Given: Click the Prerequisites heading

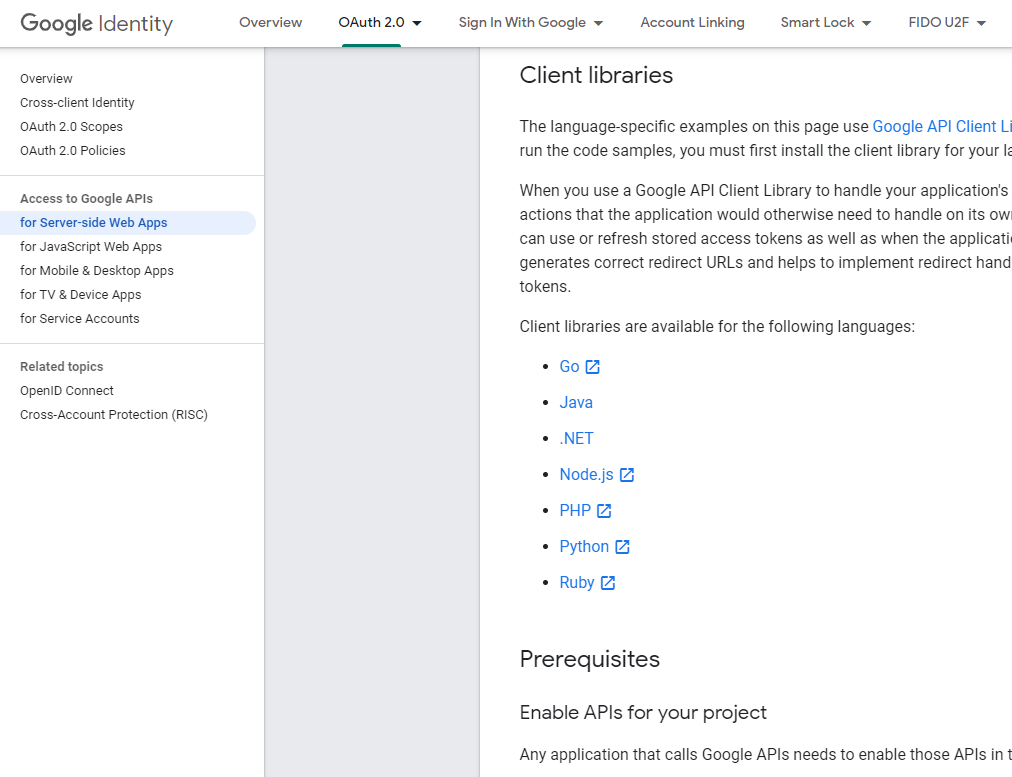Looking at the screenshot, I should click(590, 659).
